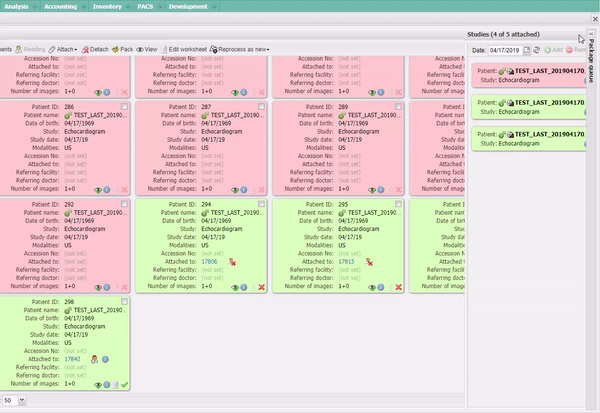This screenshot has height=413, width=600.
Task: Click patient name on Patient 292 card
Action: coord(100,212)
